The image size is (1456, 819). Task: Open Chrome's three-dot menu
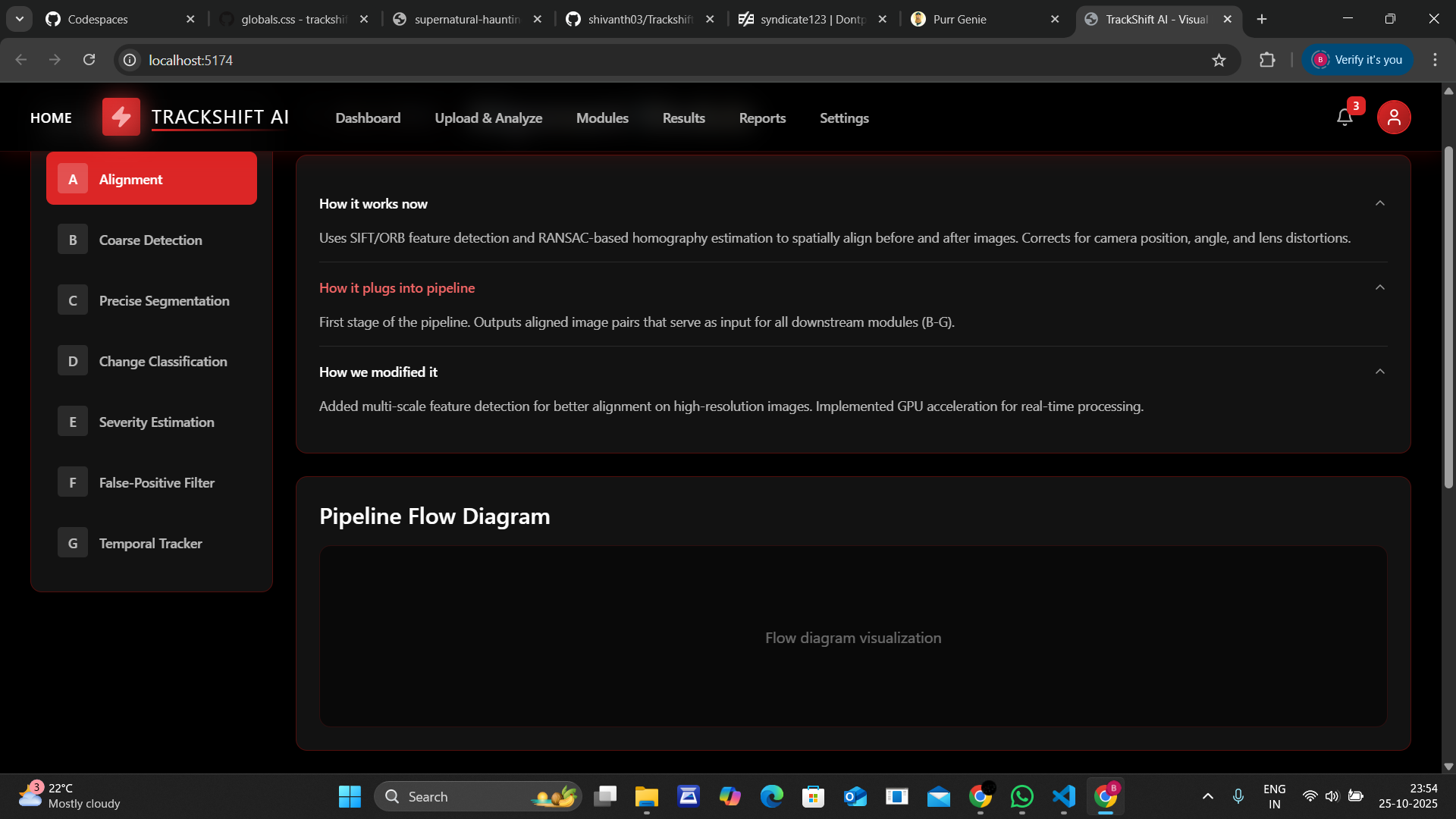tap(1435, 60)
